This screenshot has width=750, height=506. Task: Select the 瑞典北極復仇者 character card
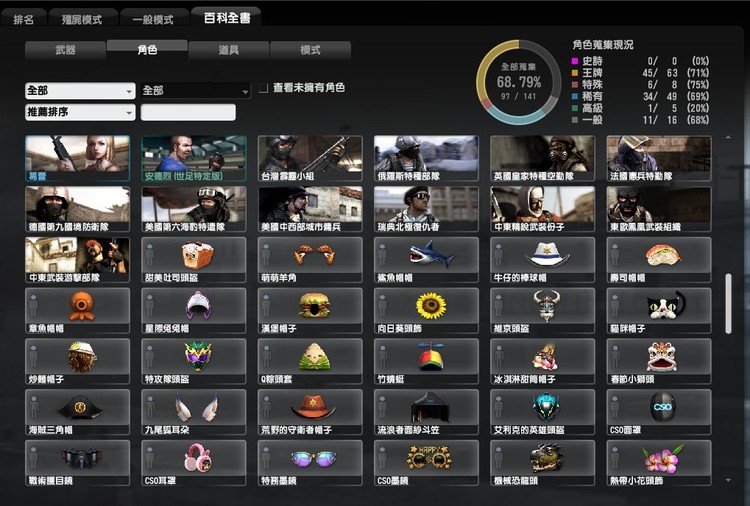pyautogui.click(x=426, y=209)
